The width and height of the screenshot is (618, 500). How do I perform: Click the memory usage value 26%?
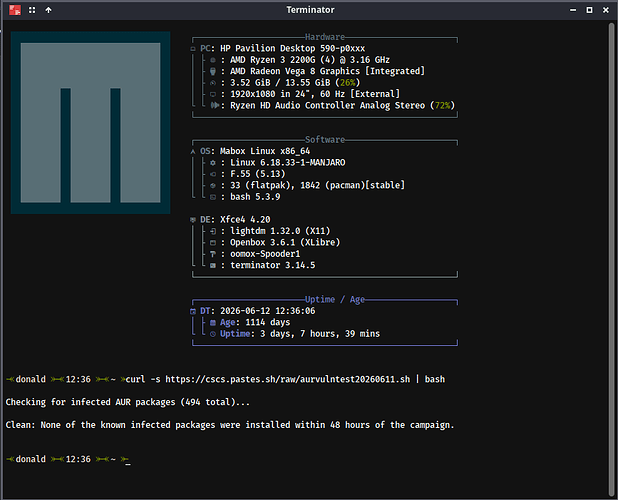[348, 83]
